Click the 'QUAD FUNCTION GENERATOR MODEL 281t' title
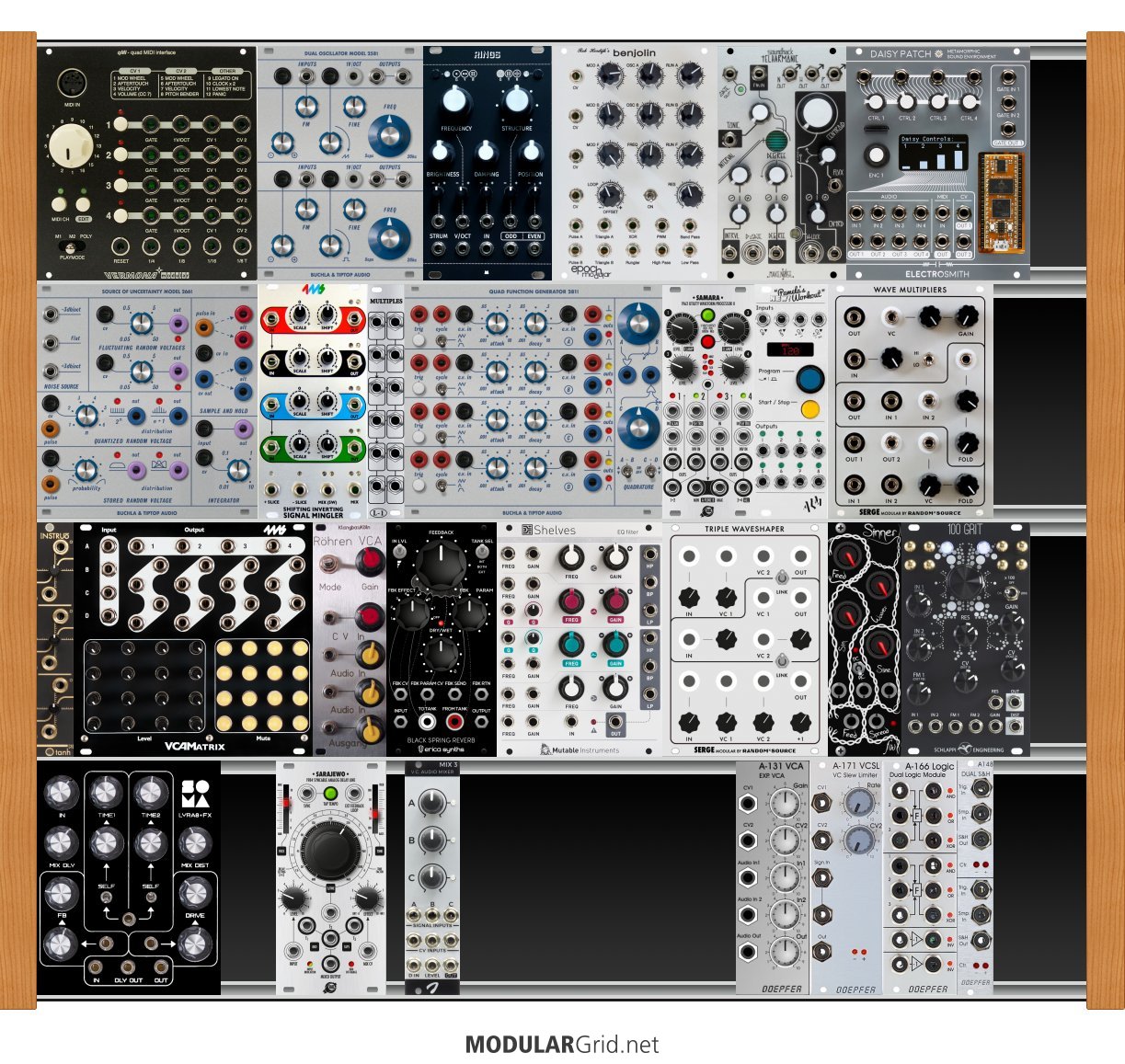Viewport: 1125px width, 1064px height. [x=534, y=291]
